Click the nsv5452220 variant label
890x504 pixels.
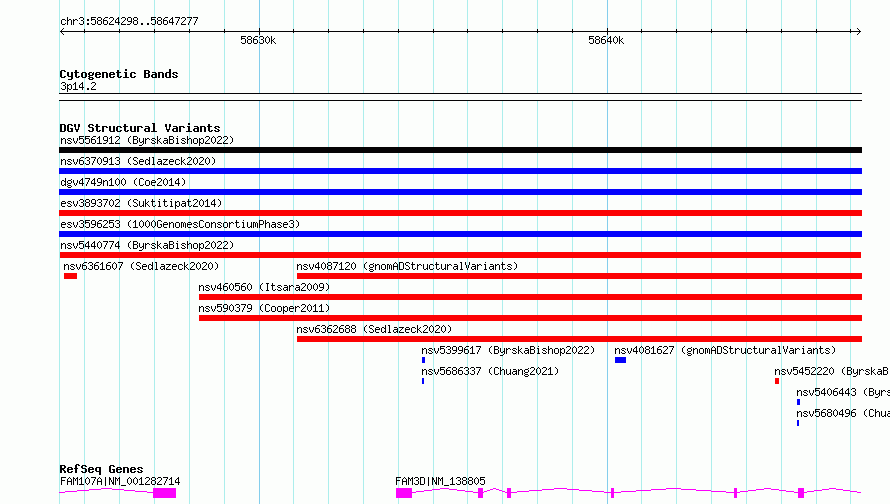point(832,371)
